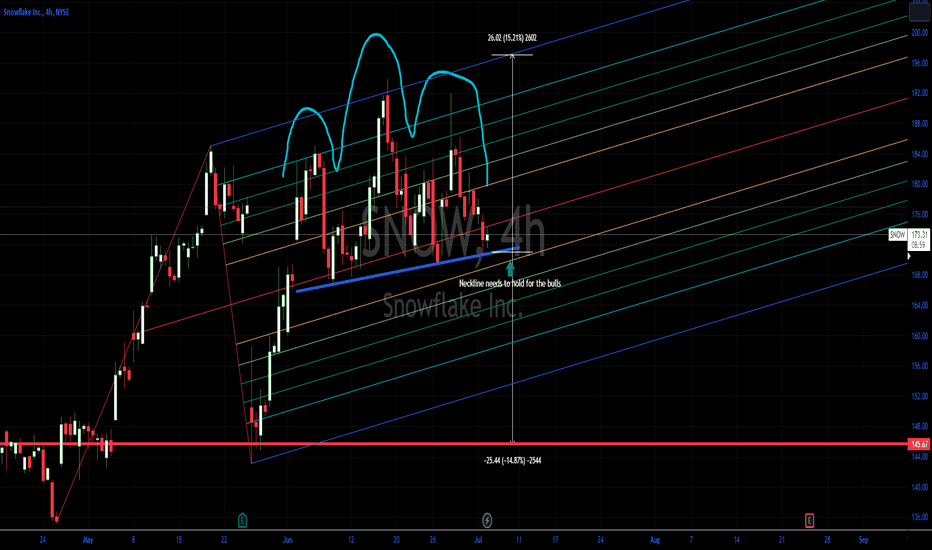The width and height of the screenshot is (932, 550).
Task: Click the 22 date label before Jun
Action: [224, 540]
